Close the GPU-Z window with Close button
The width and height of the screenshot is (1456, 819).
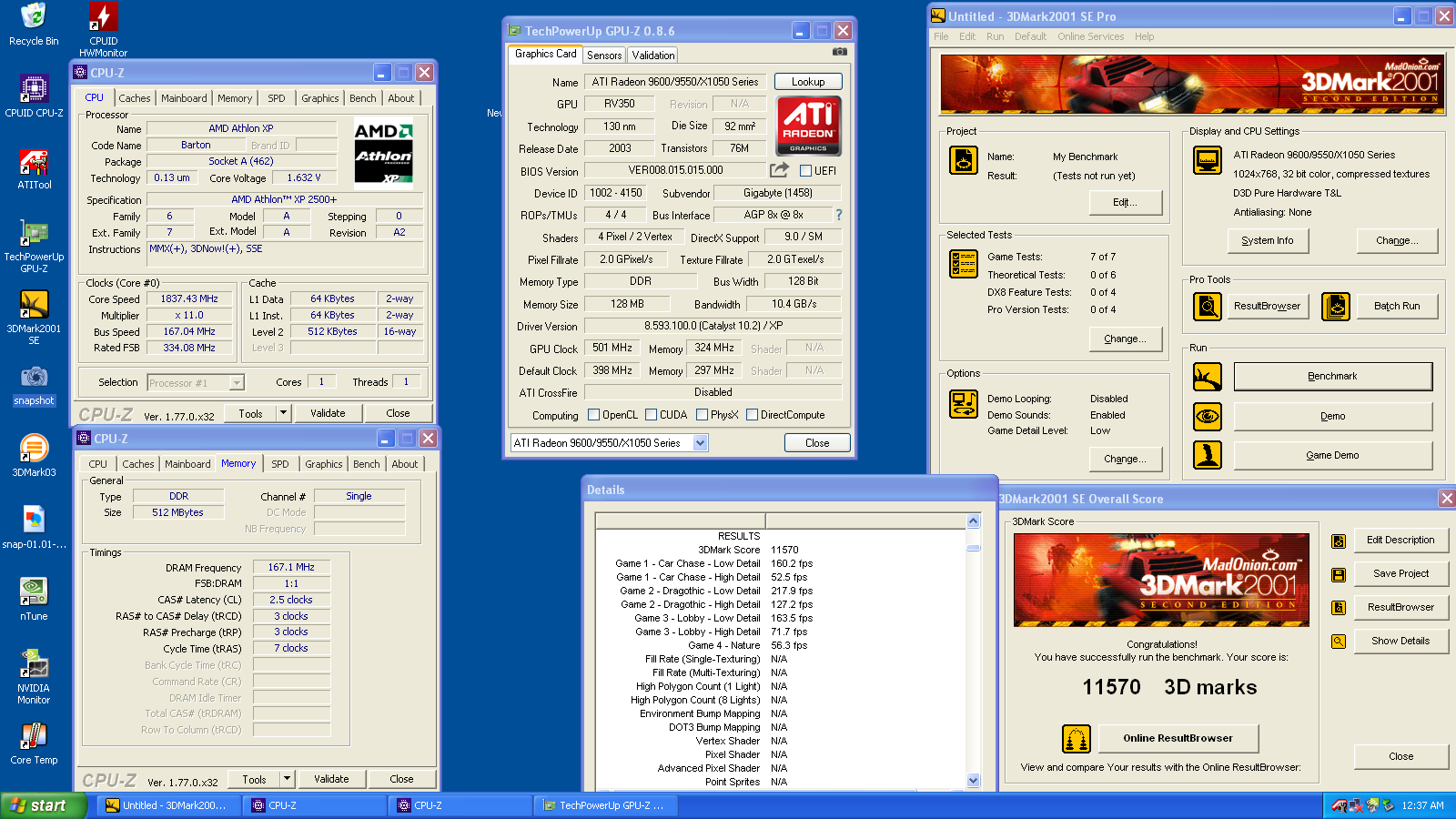click(817, 443)
